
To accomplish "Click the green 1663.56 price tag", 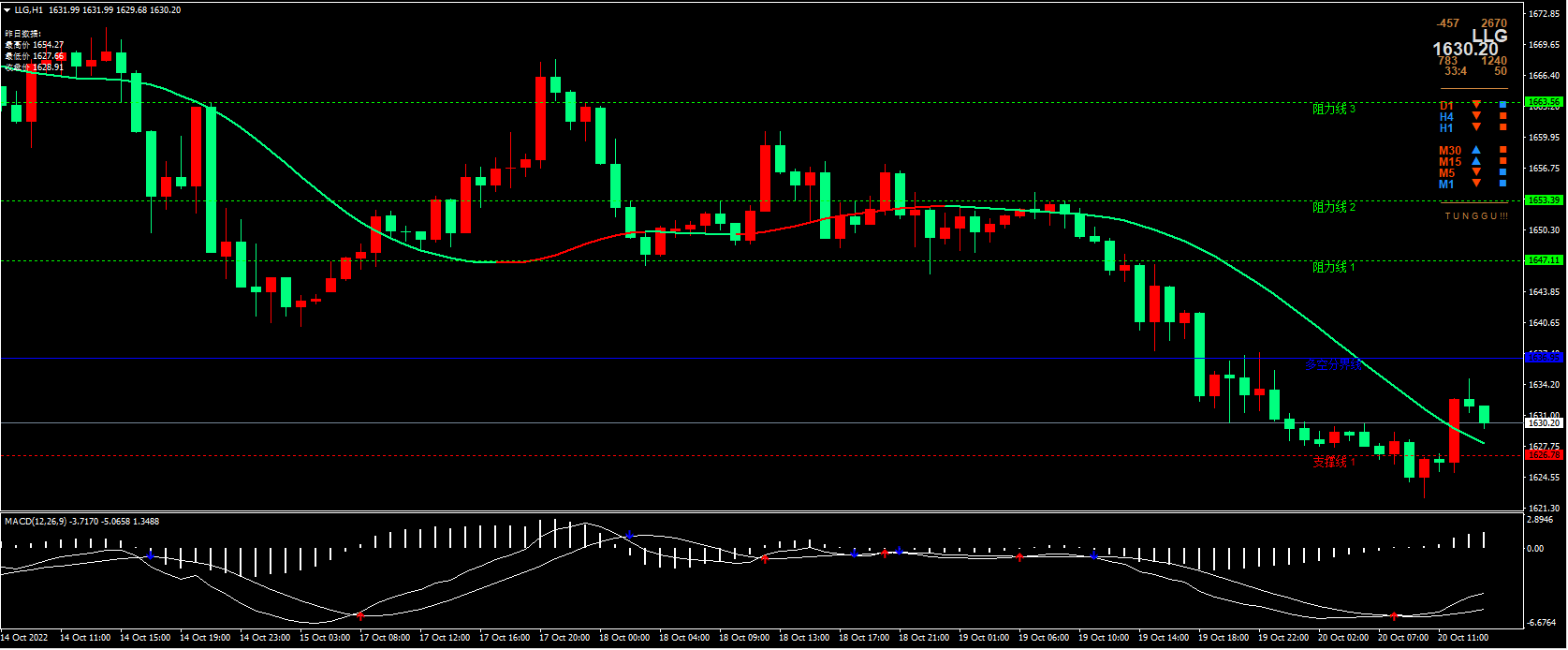I will tap(1544, 102).
